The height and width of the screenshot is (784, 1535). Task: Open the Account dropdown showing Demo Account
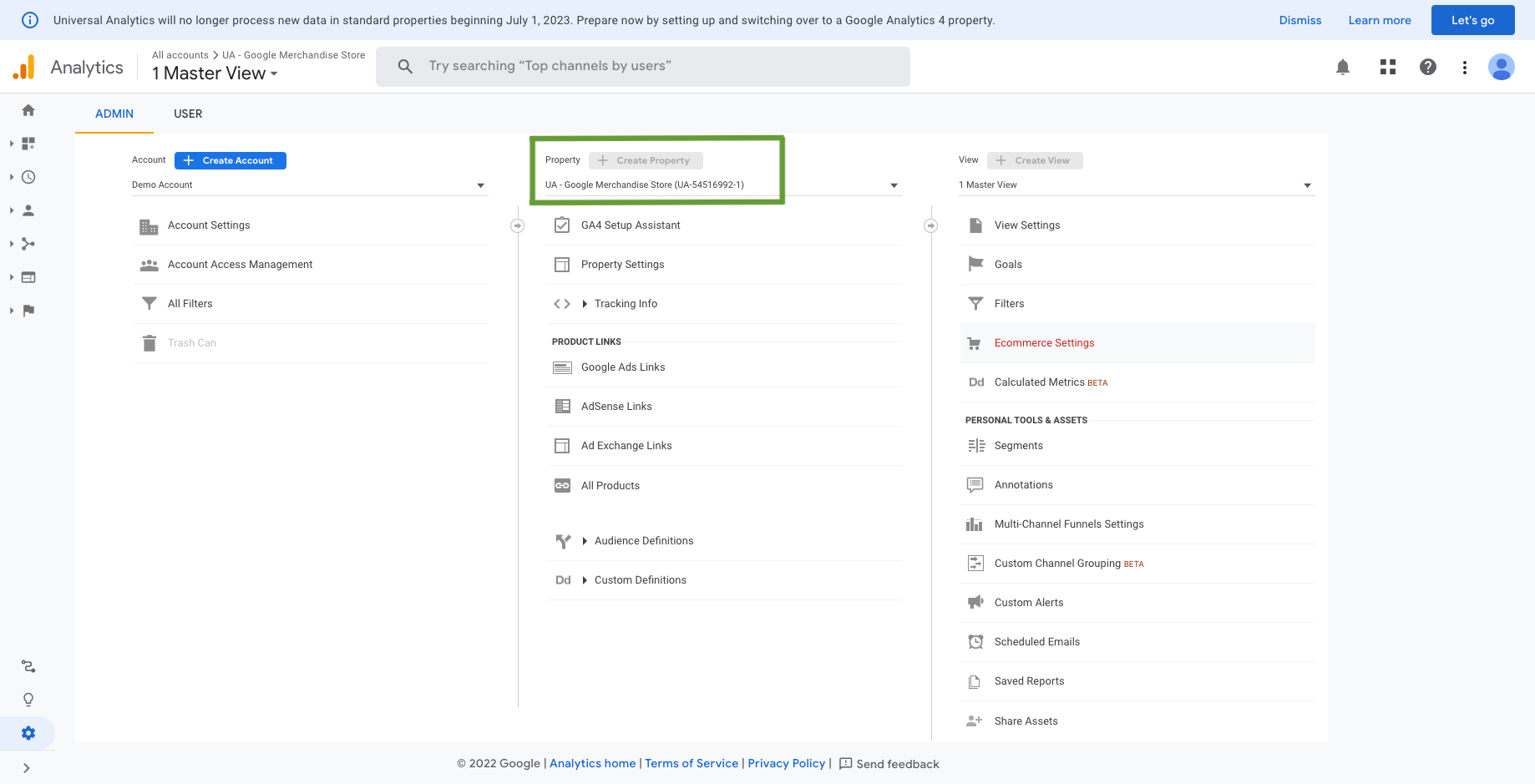click(x=309, y=185)
